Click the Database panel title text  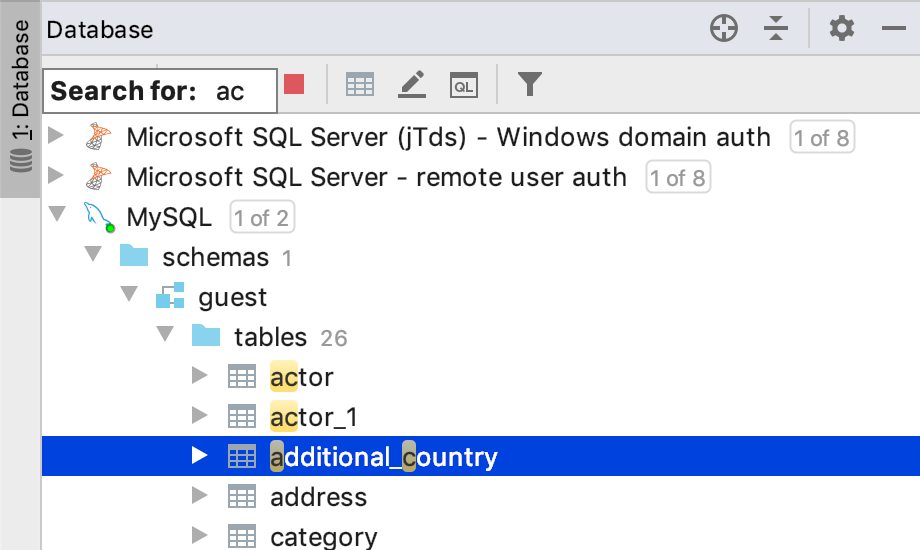100,29
